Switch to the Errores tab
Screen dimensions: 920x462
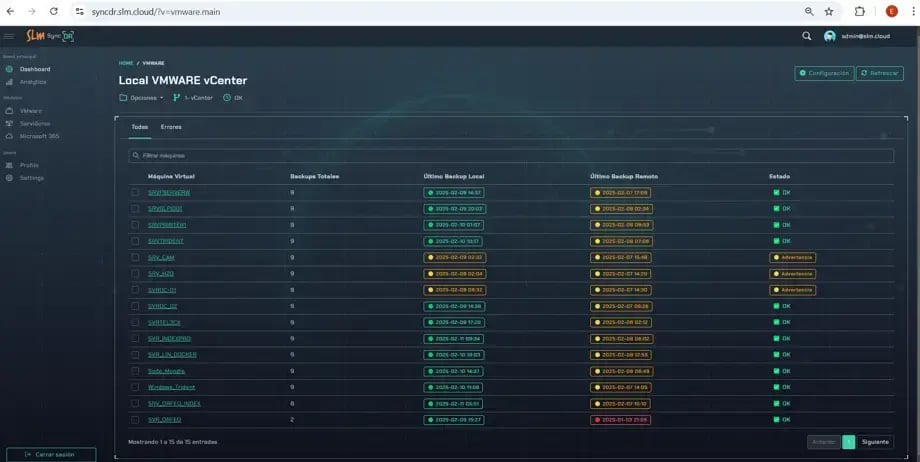click(x=171, y=127)
